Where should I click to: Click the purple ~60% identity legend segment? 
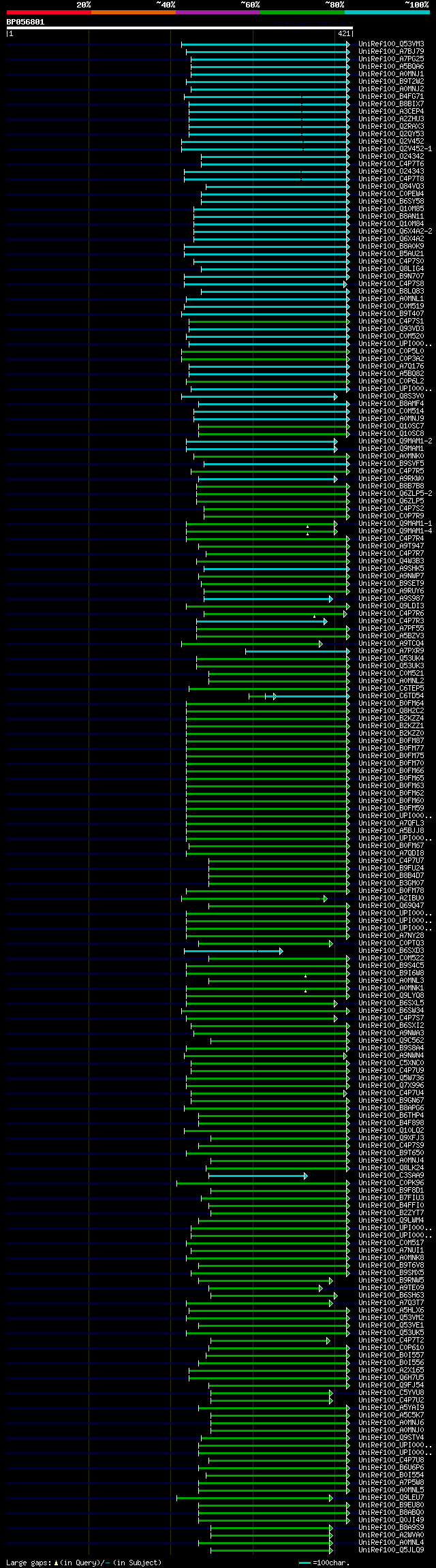(218, 12)
